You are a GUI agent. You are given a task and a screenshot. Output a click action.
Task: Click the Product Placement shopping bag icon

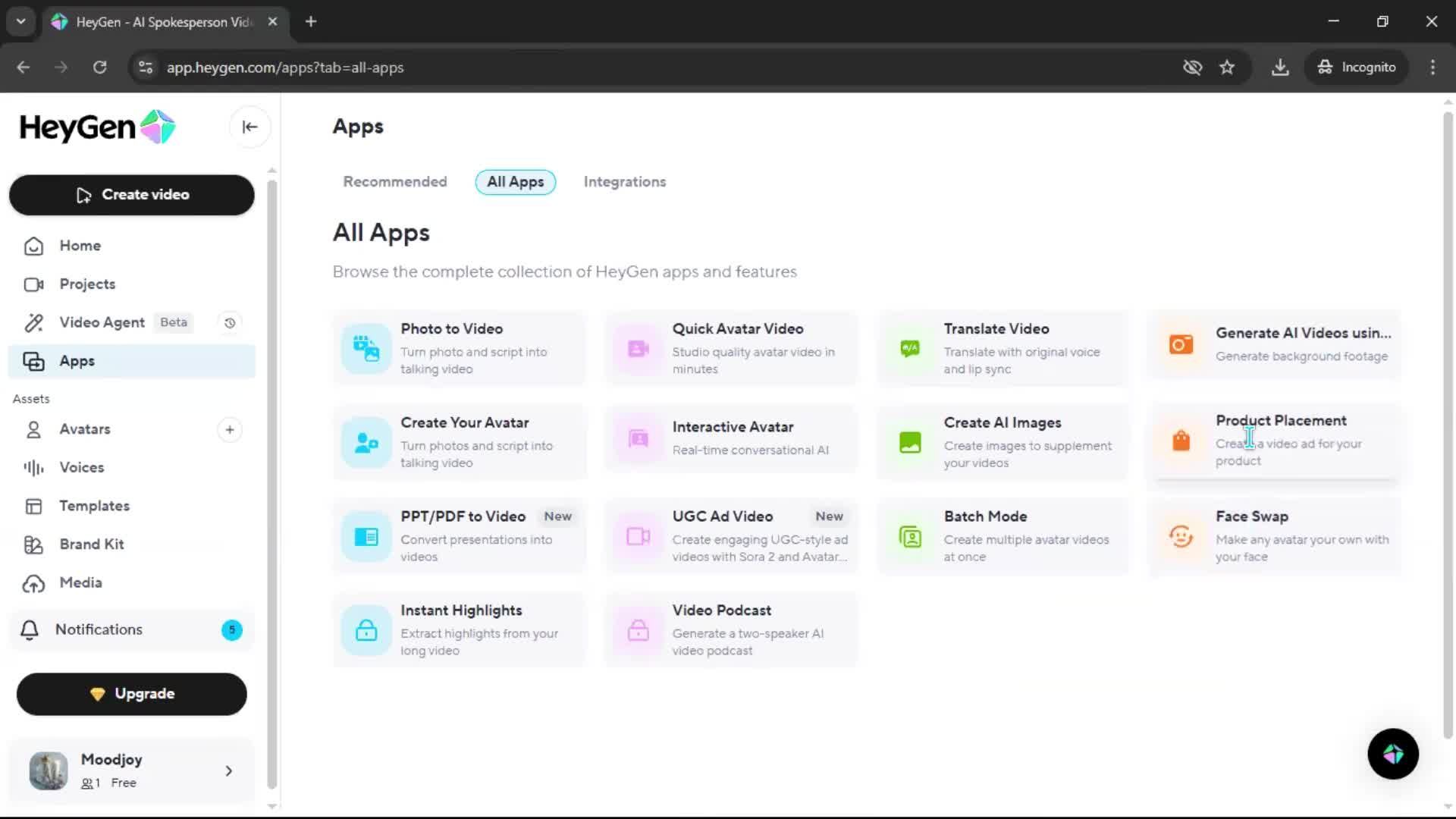tap(1181, 441)
